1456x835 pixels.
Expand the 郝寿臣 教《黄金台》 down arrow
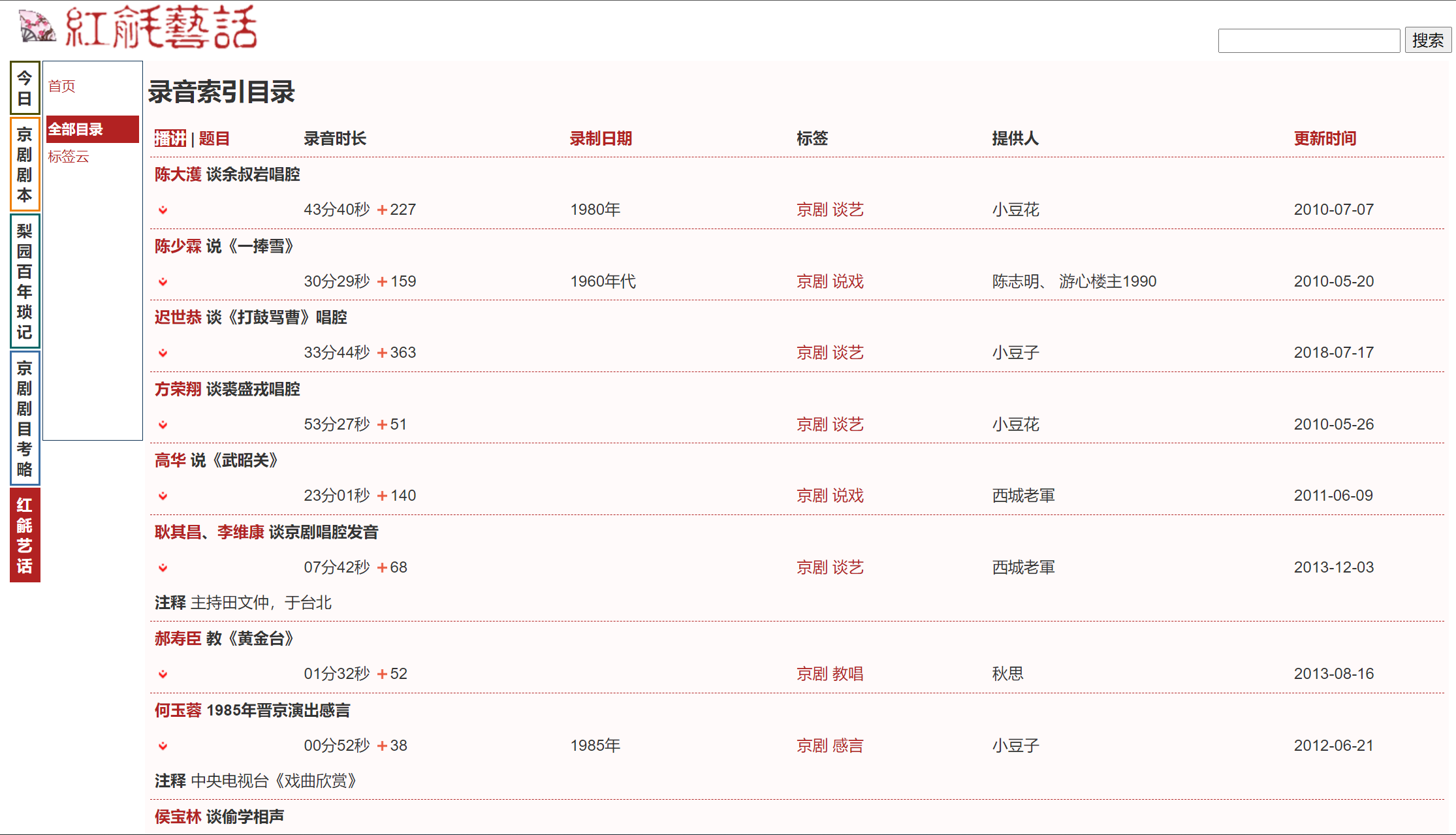pyautogui.click(x=163, y=674)
